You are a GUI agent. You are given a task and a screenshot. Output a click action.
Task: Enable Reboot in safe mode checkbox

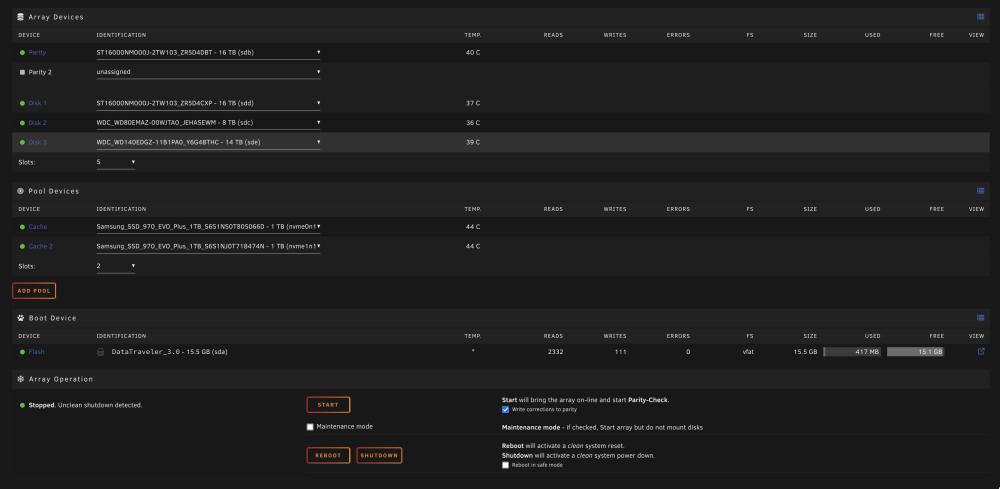click(x=506, y=465)
